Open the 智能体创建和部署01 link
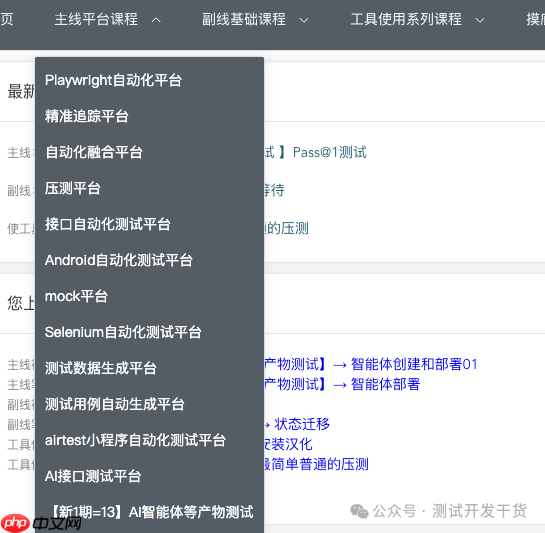Screen dimensions: 545x533 414,364
